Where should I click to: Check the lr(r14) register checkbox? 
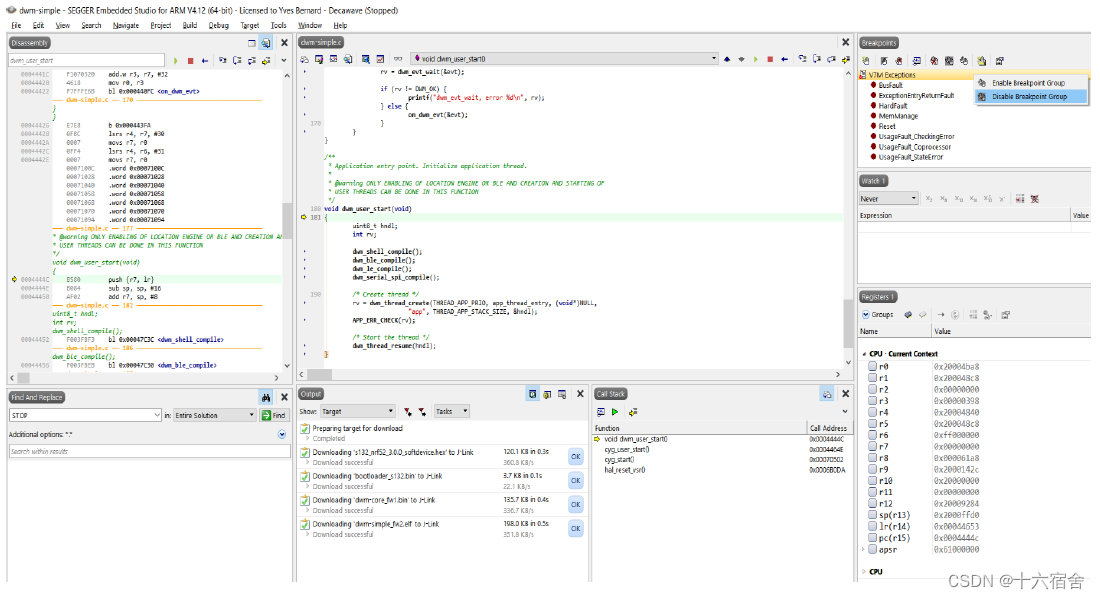click(873, 527)
